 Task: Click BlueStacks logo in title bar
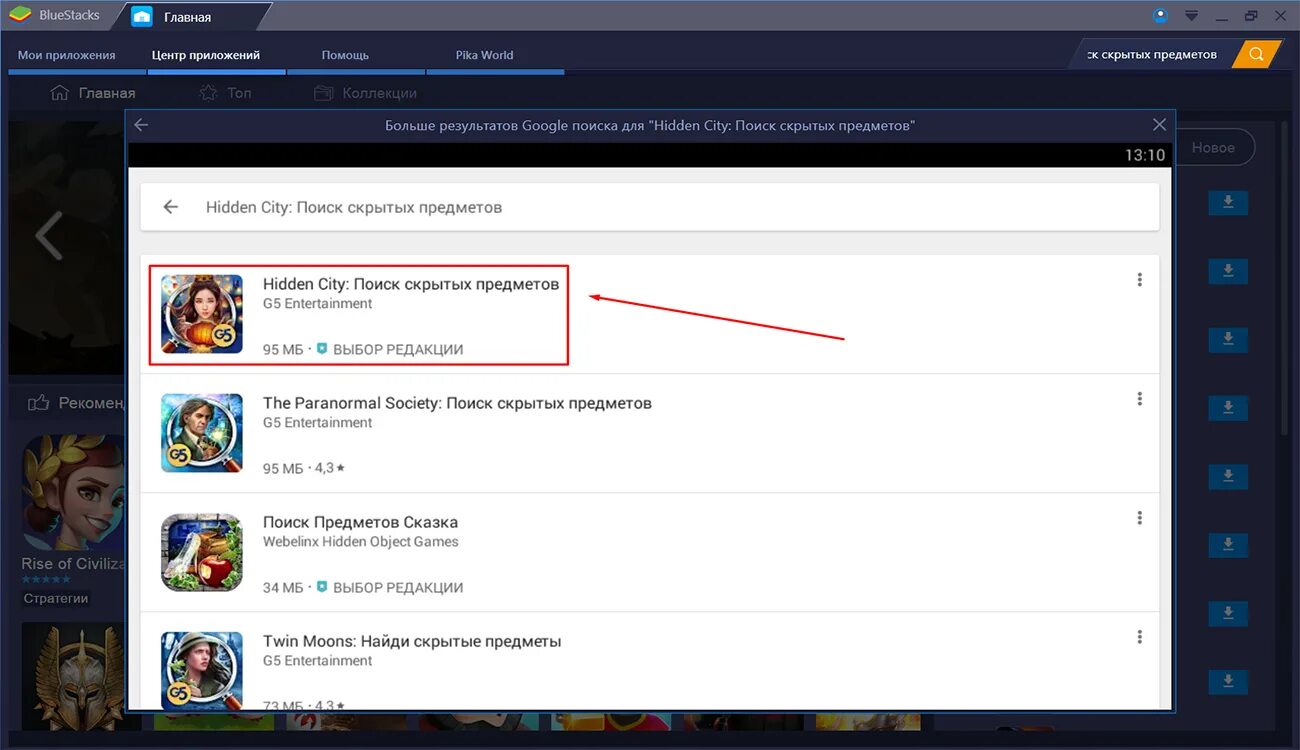(x=19, y=15)
